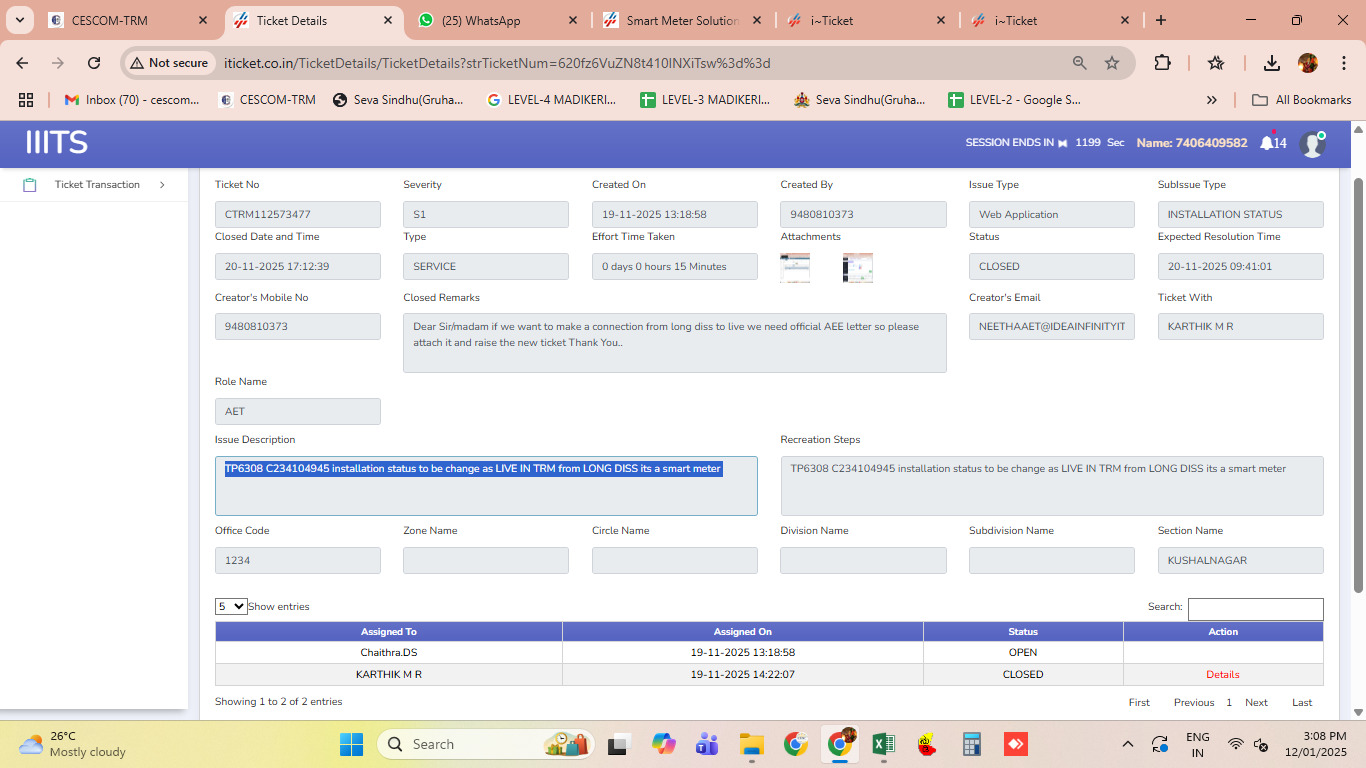Open the Chrome profile avatar in the toolbar

click(1307, 63)
